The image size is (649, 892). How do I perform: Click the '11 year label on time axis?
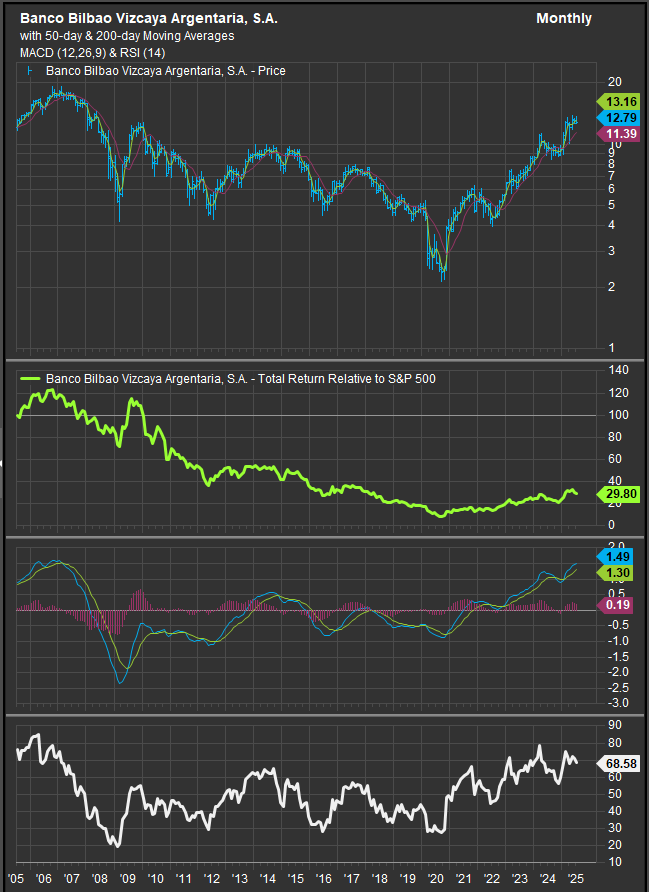[x=183, y=878]
